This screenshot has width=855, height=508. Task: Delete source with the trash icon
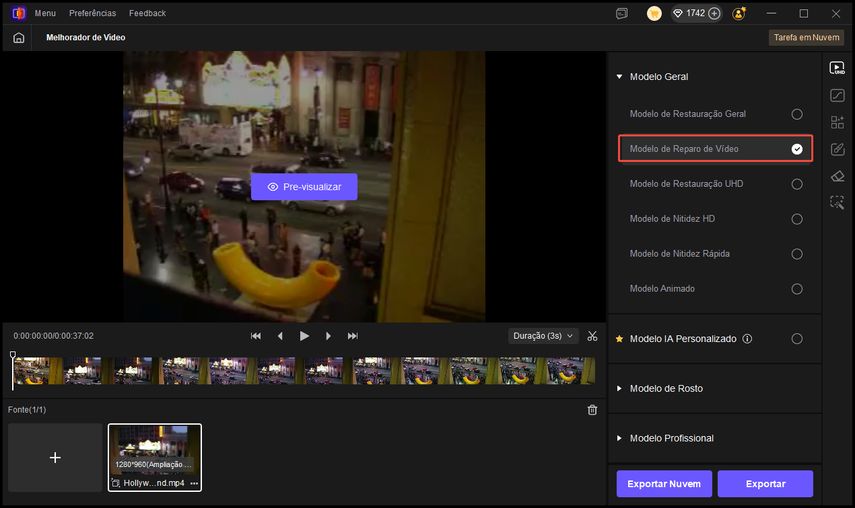click(x=592, y=410)
